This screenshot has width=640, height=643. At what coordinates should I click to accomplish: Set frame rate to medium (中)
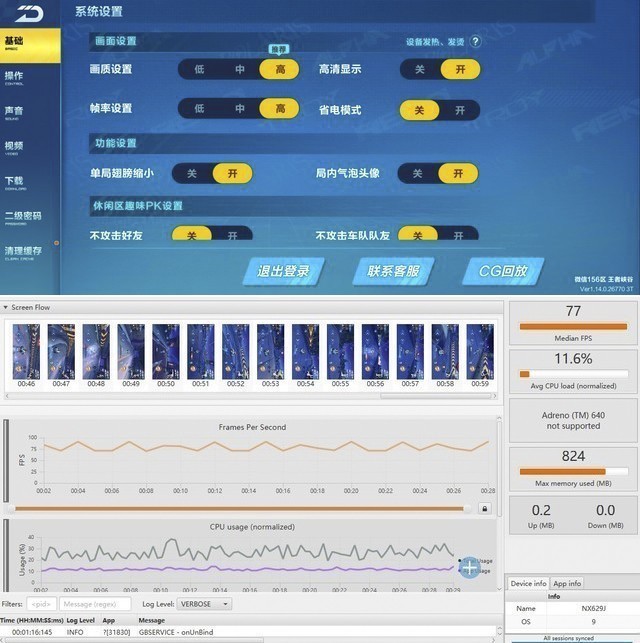pos(240,109)
